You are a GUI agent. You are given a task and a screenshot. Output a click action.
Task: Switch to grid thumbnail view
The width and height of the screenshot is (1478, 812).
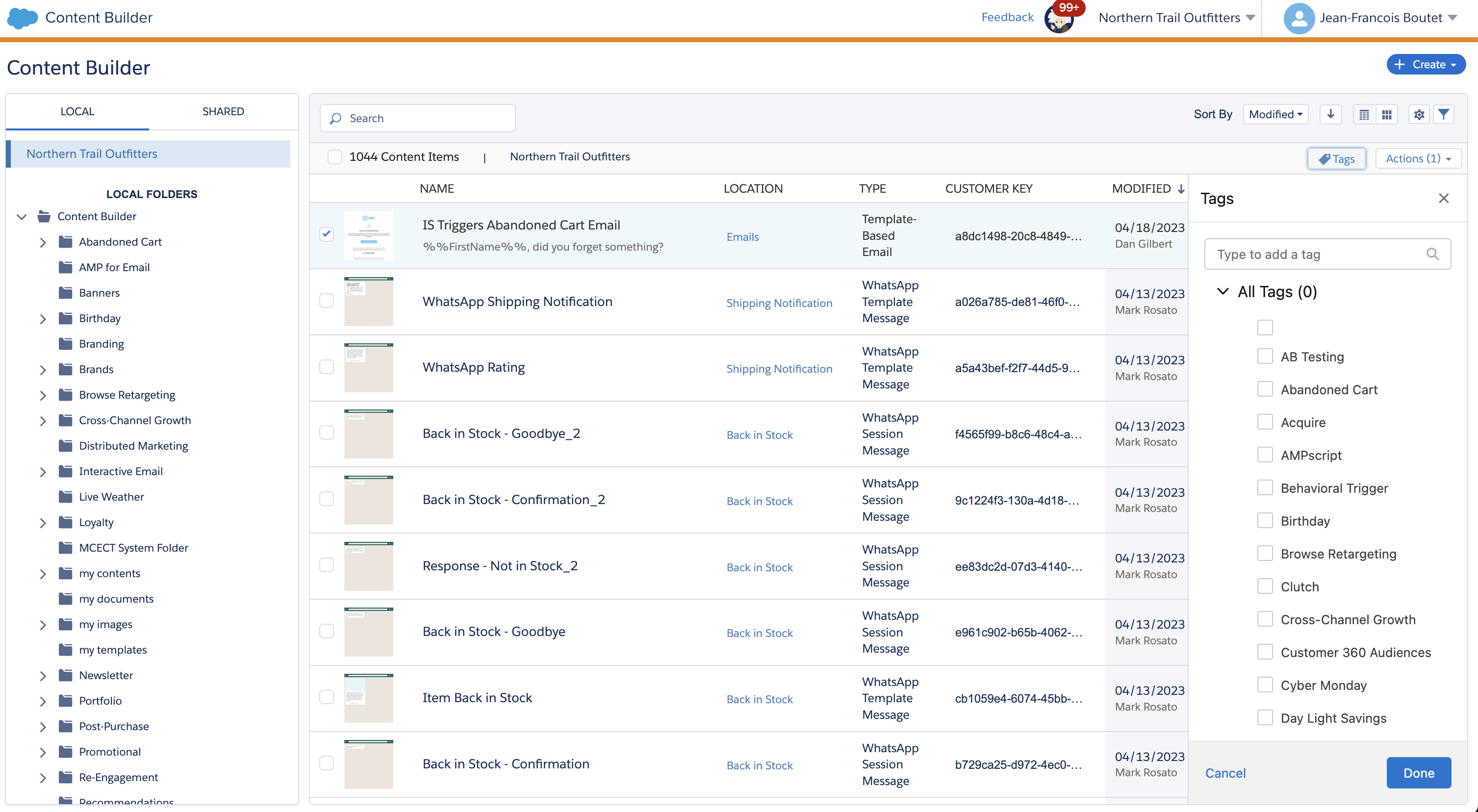pyautogui.click(x=1387, y=114)
